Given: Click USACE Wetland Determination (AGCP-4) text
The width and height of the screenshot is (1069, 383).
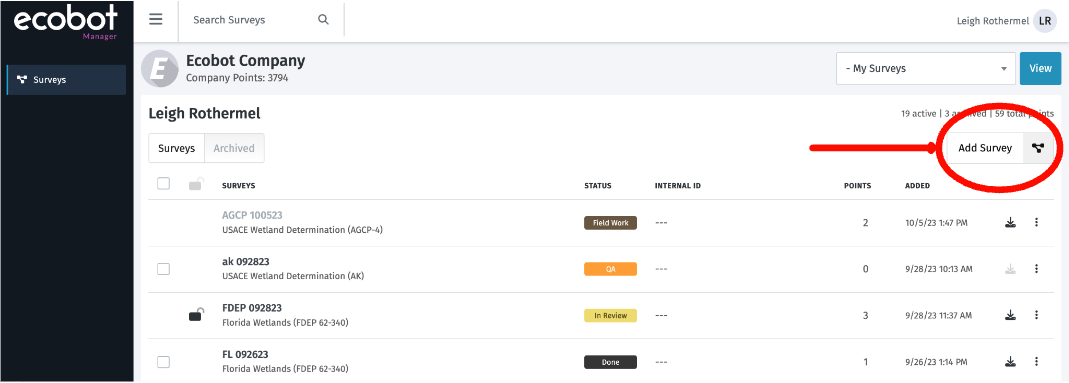Looking at the screenshot, I should (x=303, y=230).
